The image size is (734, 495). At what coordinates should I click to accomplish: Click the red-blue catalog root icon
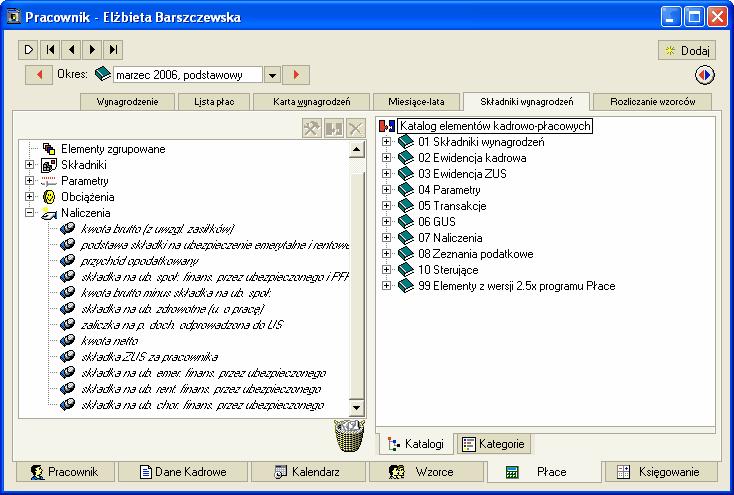[x=387, y=126]
